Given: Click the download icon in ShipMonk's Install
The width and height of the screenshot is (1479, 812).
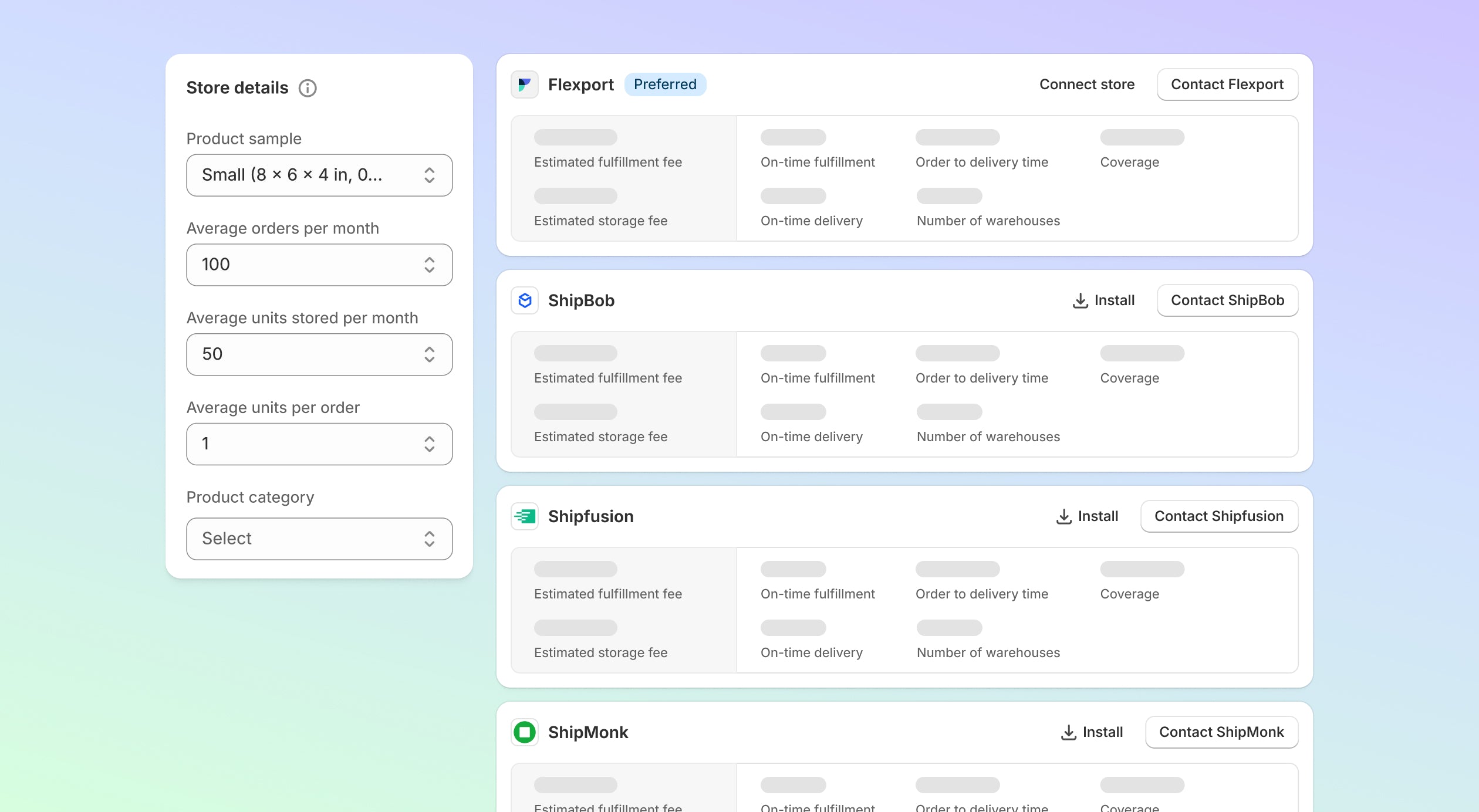Looking at the screenshot, I should (1069, 732).
